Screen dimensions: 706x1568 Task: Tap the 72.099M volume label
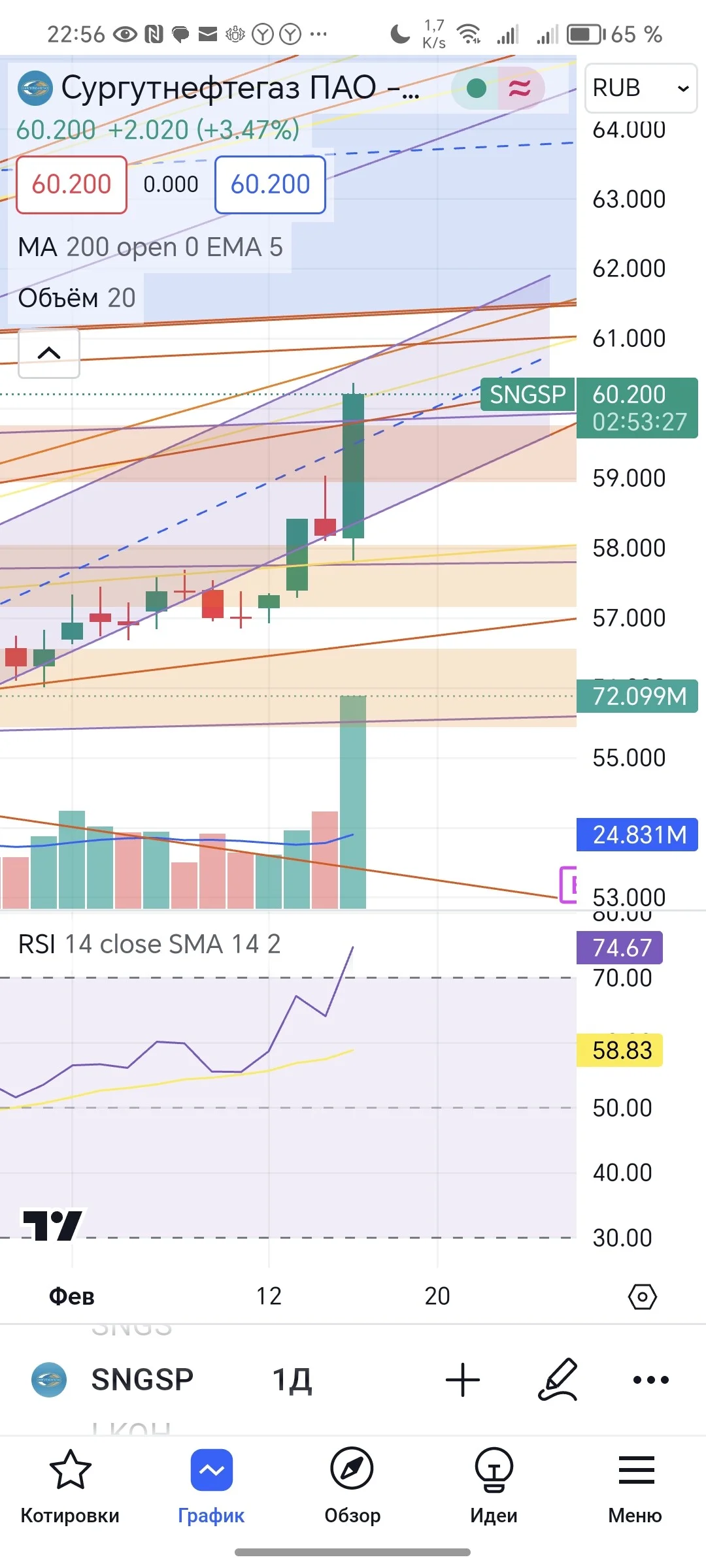pyautogui.click(x=637, y=696)
